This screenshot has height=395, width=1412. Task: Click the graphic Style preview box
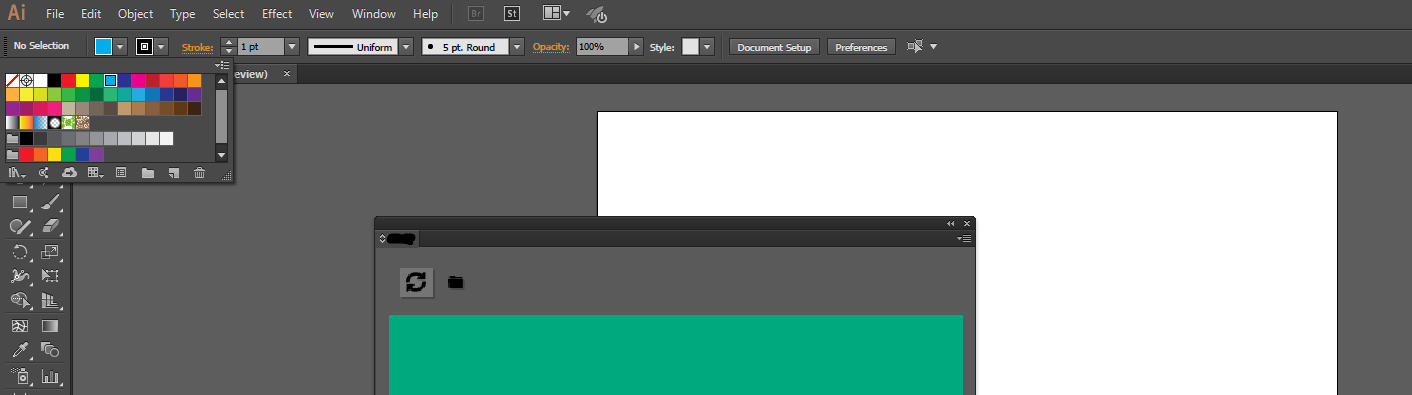point(690,47)
